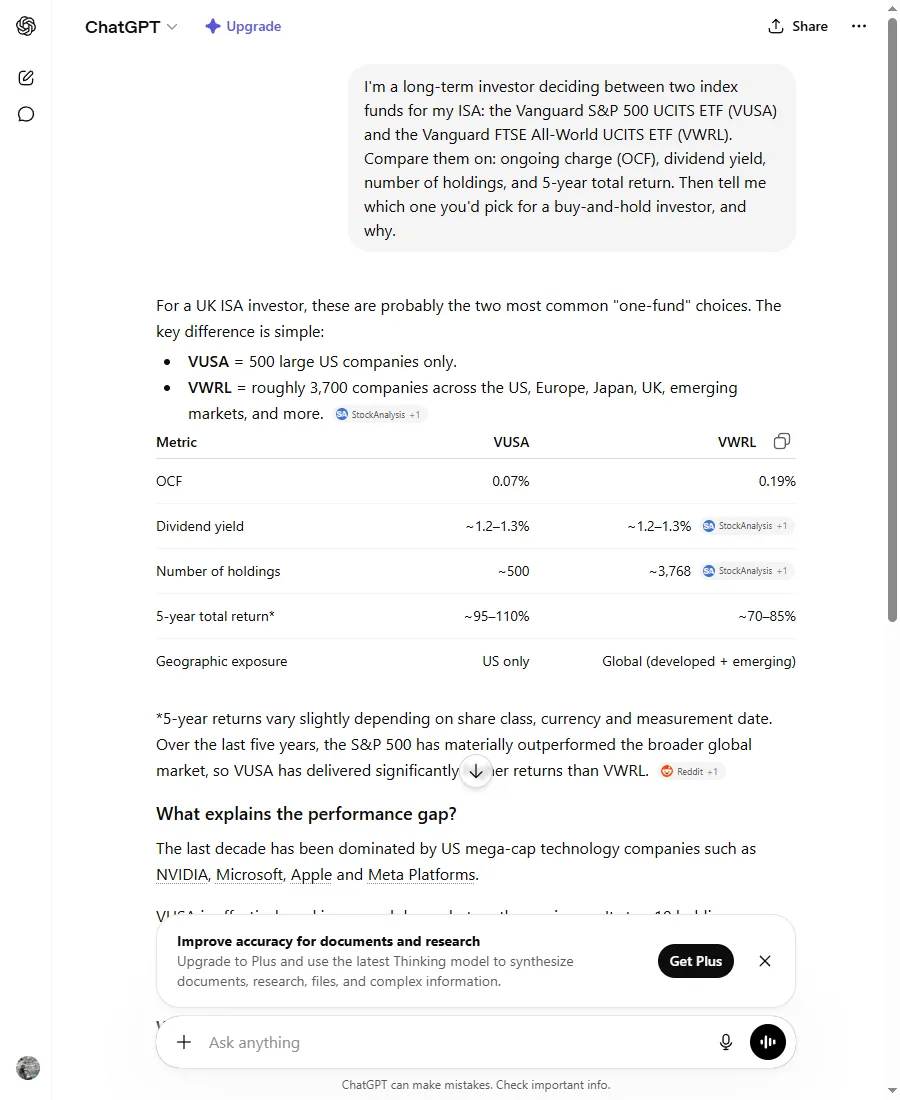Open the user profile avatar at bottom left

[28, 1068]
